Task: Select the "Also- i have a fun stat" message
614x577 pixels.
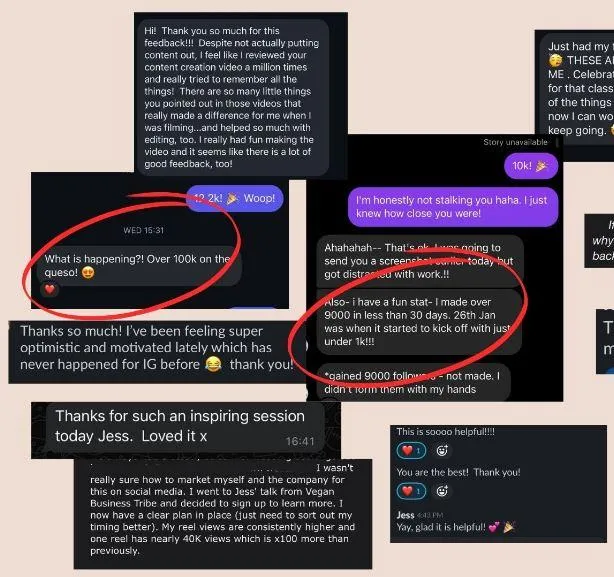Action: [419, 322]
